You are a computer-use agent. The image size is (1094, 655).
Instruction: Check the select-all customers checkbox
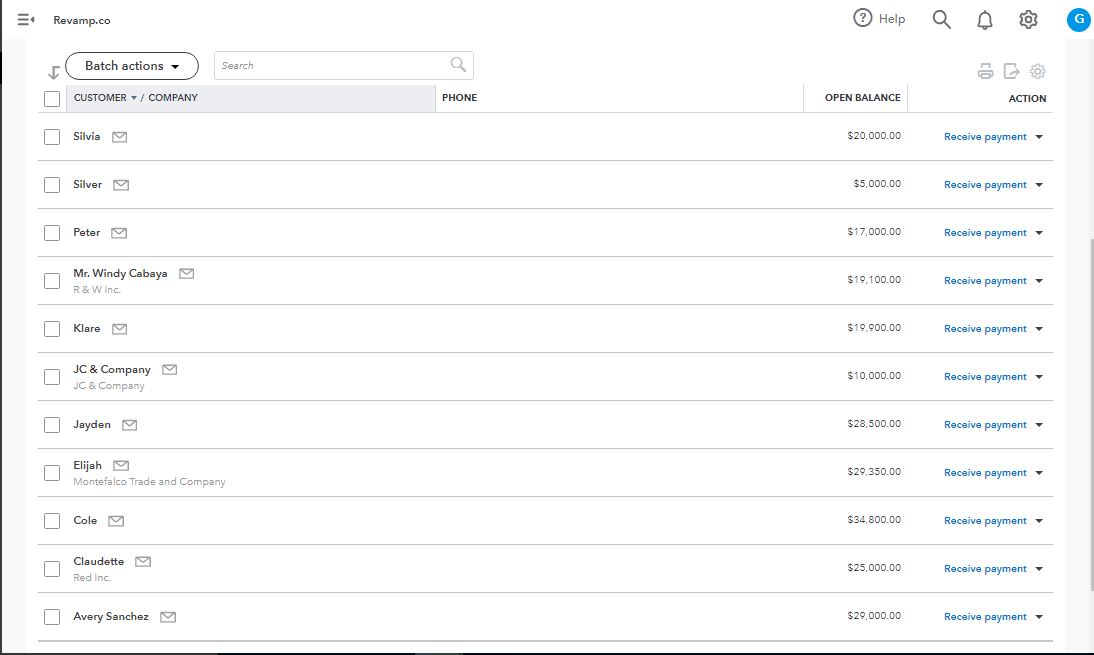[x=52, y=99]
